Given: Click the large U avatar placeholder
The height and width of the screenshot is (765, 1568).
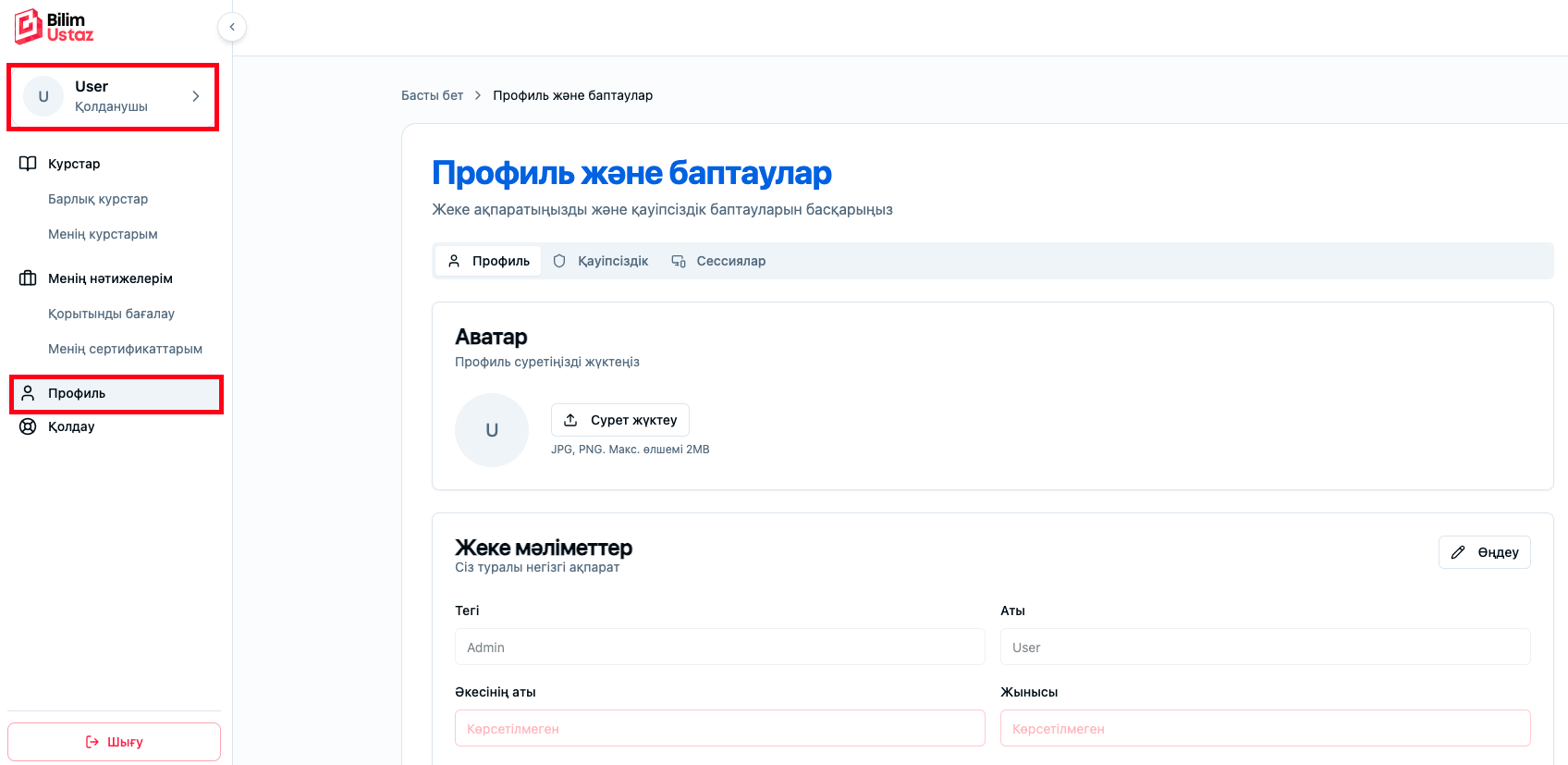Looking at the screenshot, I should [x=492, y=430].
